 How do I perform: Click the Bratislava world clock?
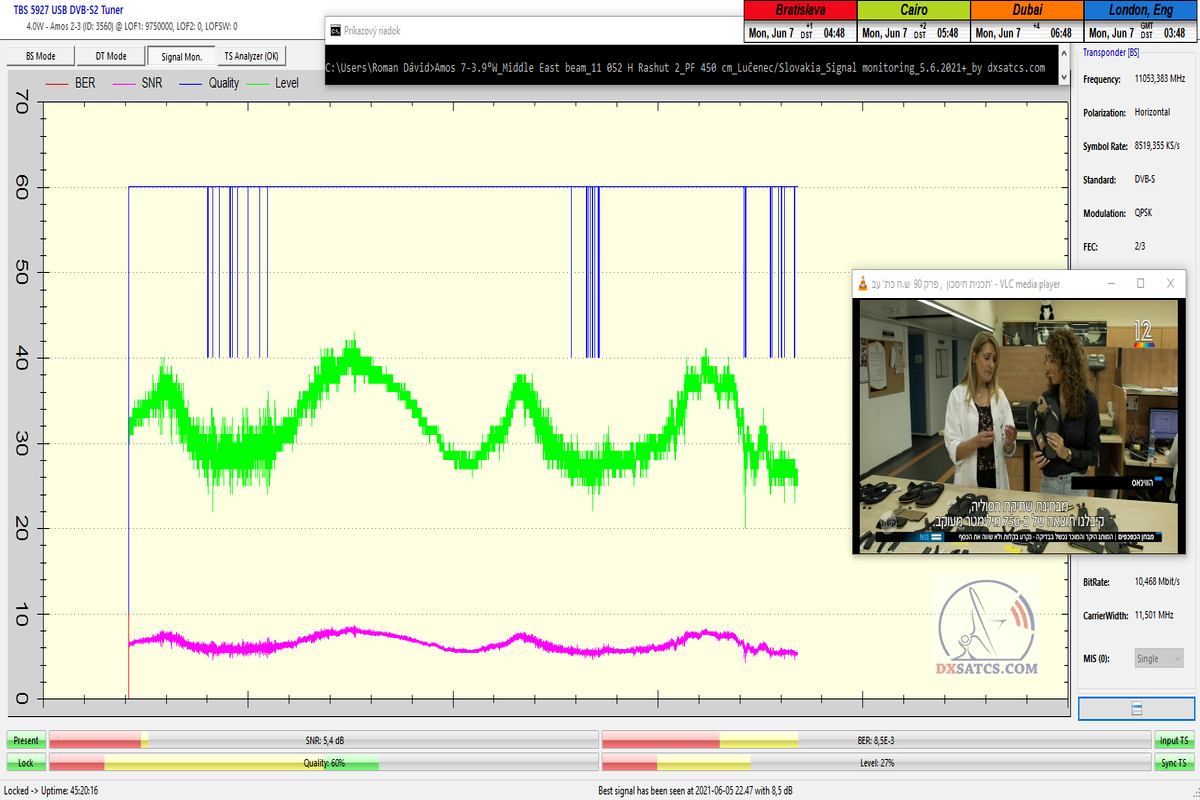tap(800, 22)
